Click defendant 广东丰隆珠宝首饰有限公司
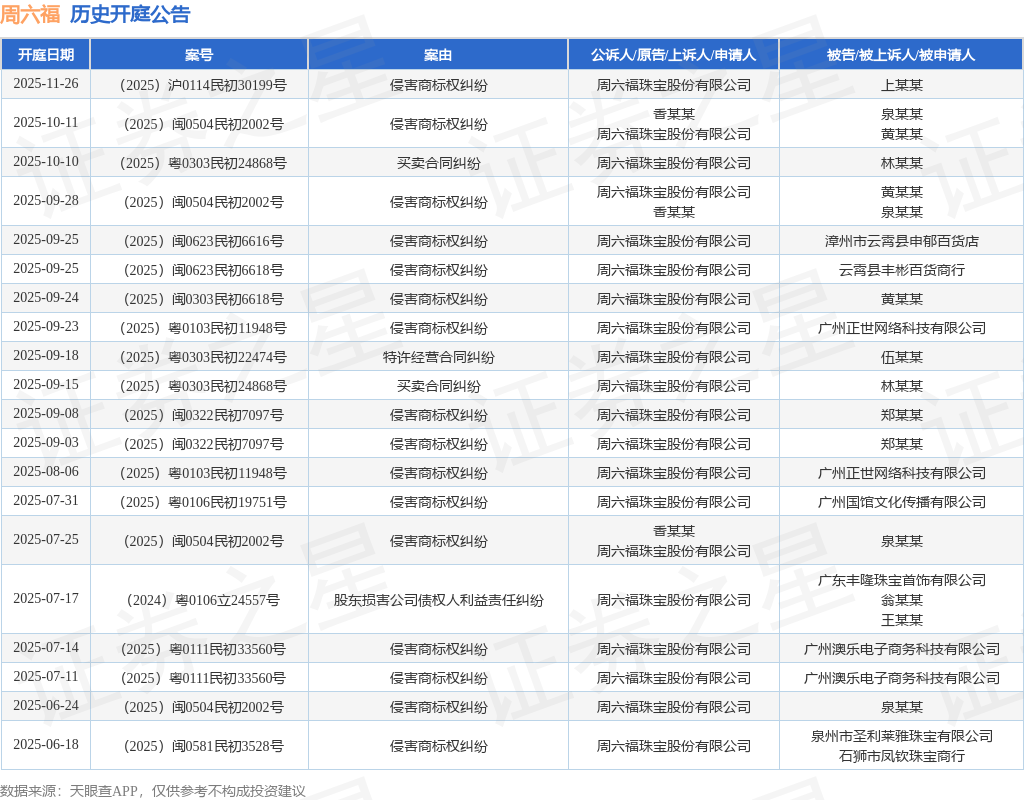 pyautogui.click(x=901, y=580)
